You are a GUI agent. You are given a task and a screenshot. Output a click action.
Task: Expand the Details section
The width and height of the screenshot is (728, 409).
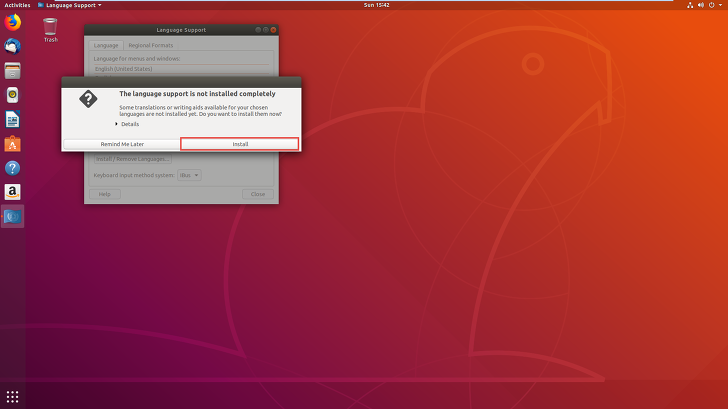click(127, 124)
